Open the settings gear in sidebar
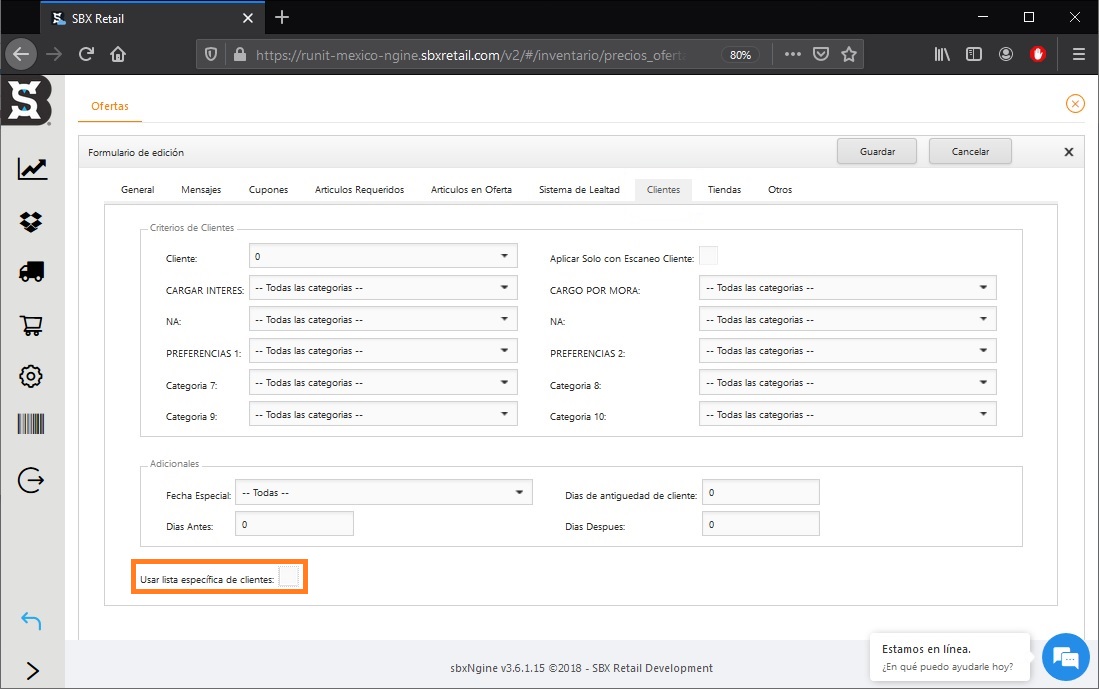The width and height of the screenshot is (1099, 689). [32, 376]
